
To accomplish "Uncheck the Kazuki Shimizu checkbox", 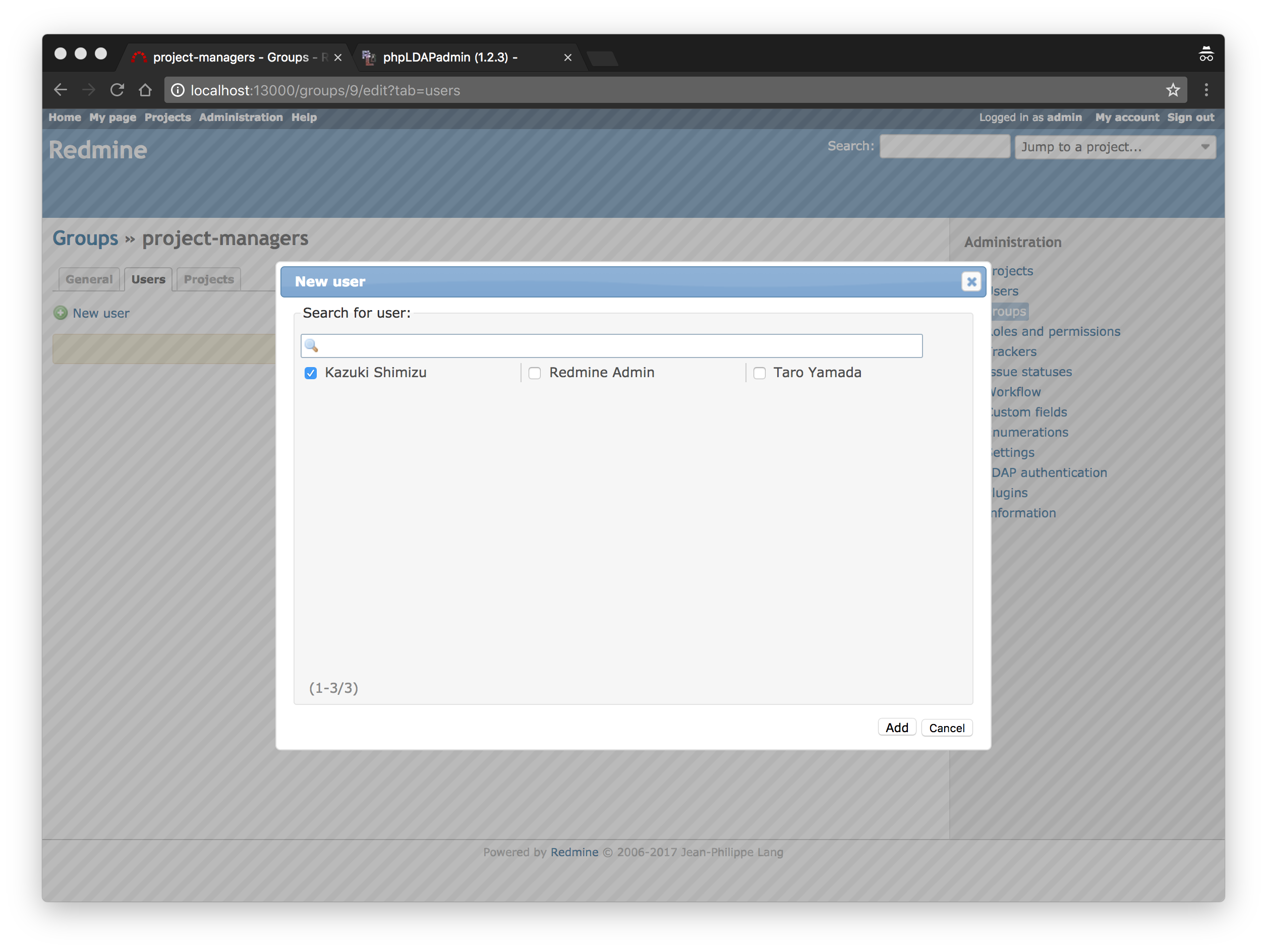I will click(311, 373).
